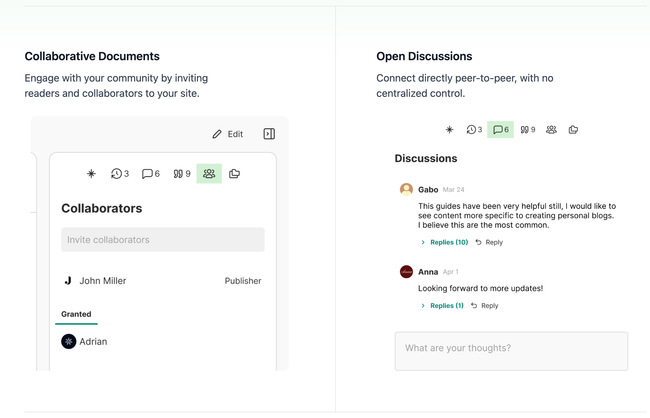The image size is (650, 418).
Task: Click the Invite collaborators input field
Action: pyautogui.click(x=162, y=240)
